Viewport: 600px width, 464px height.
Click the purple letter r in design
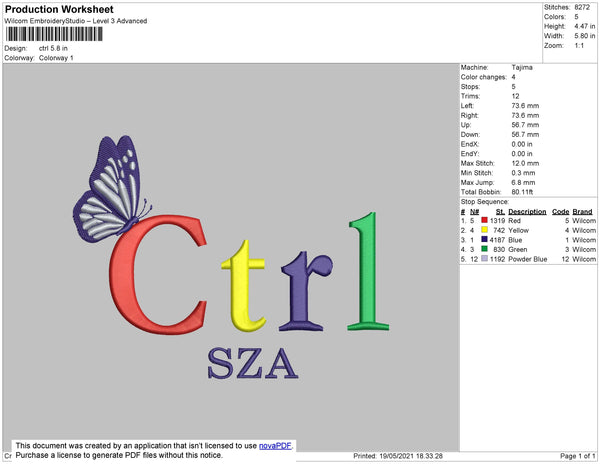pyautogui.click(x=305, y=291)
